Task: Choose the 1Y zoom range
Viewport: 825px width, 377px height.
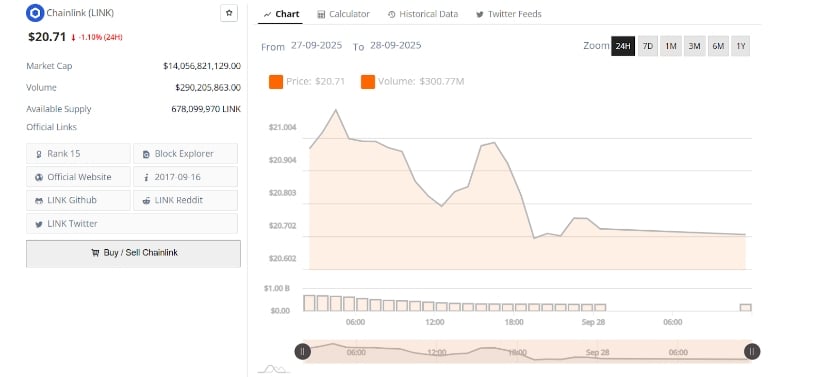Action: tap(741, 46)
